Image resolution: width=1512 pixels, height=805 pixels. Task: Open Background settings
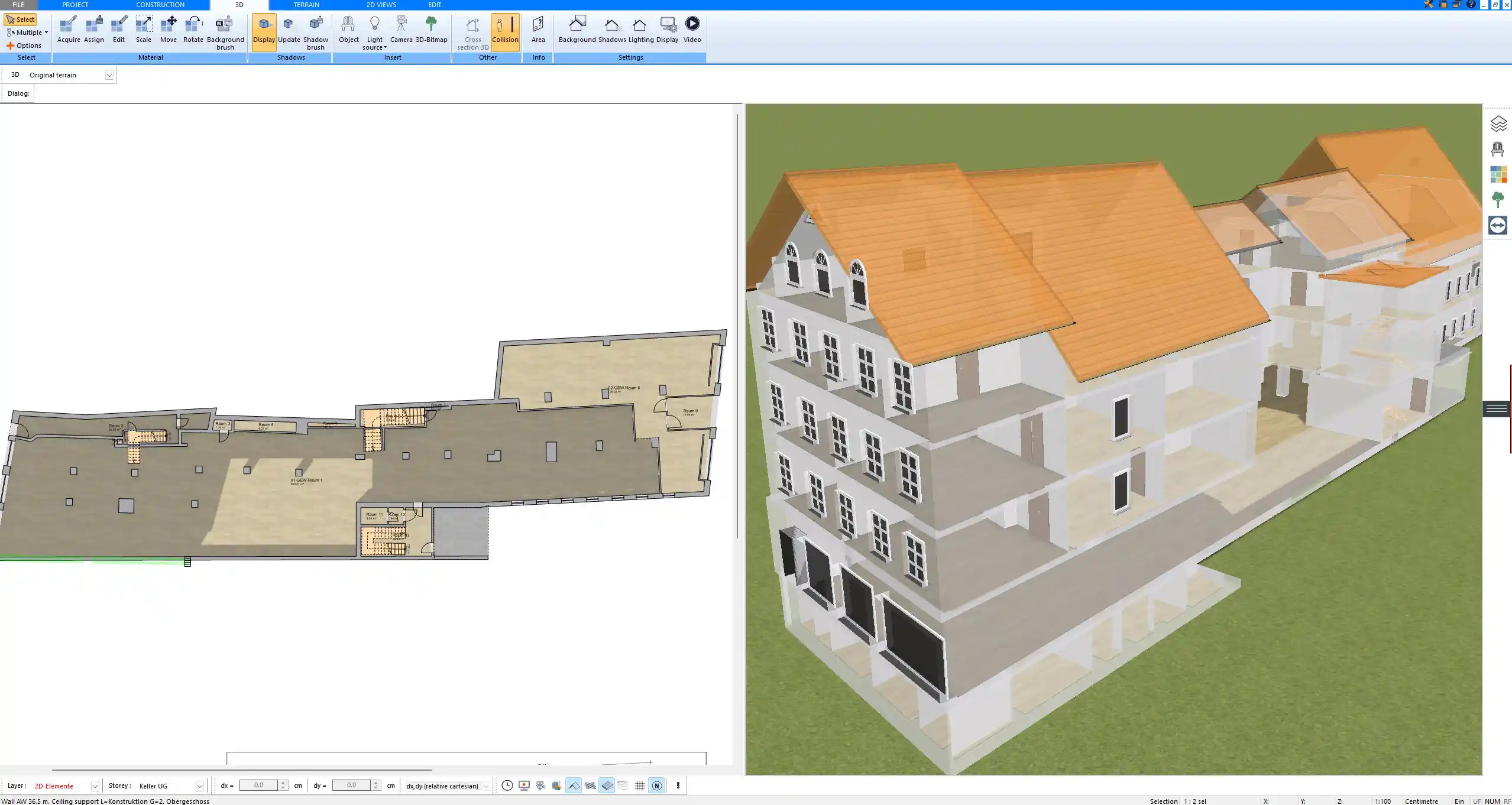pyautogui.click(x=577, y=30)
